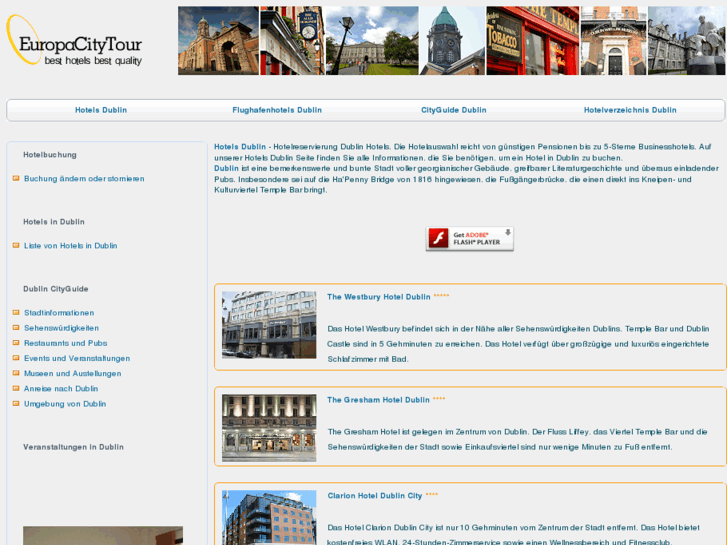Click header photo of Tobacco shop front
727x545 pixels.
click(532, 40)
